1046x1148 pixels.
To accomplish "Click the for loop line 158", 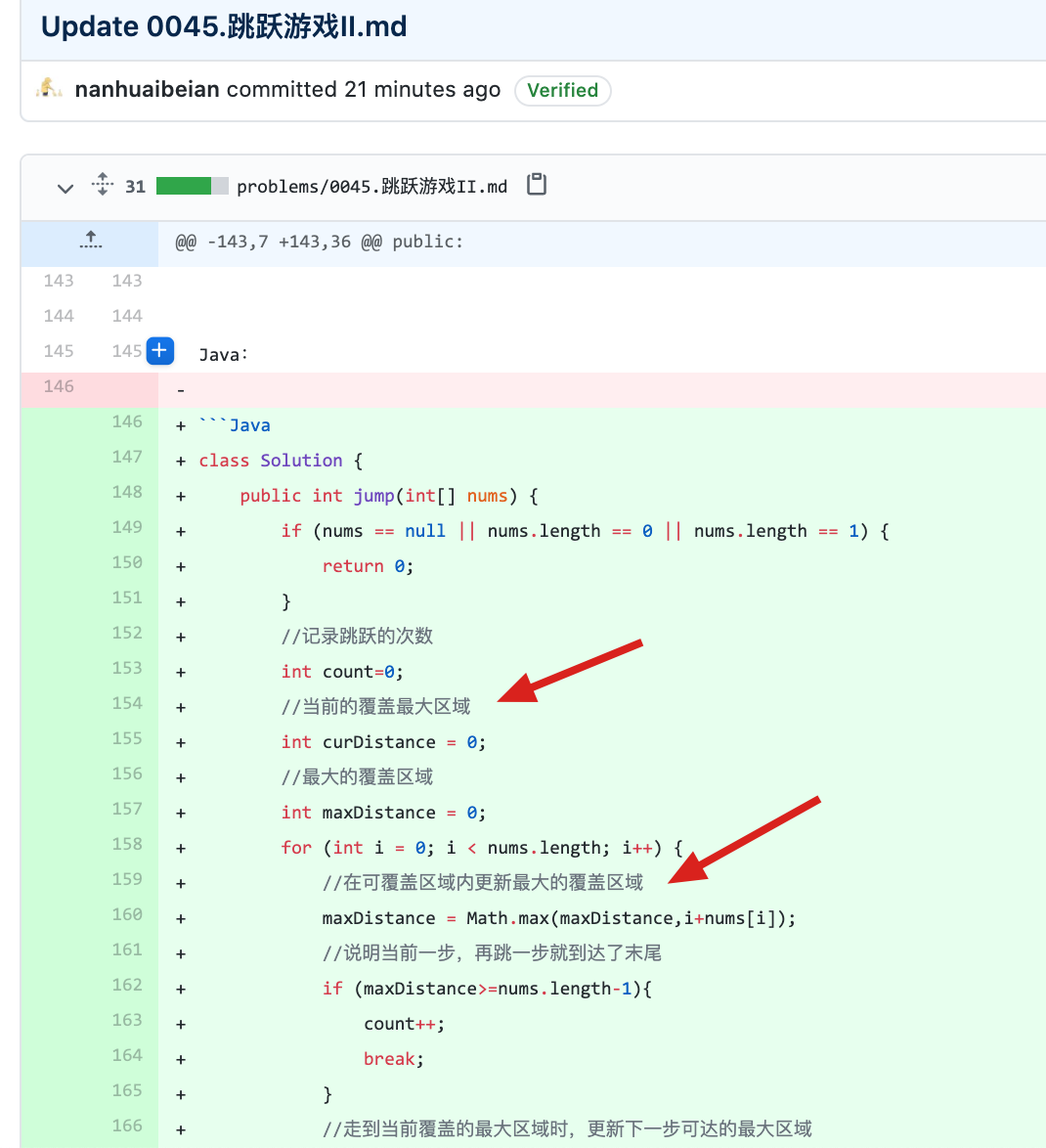I will [482, 848].
